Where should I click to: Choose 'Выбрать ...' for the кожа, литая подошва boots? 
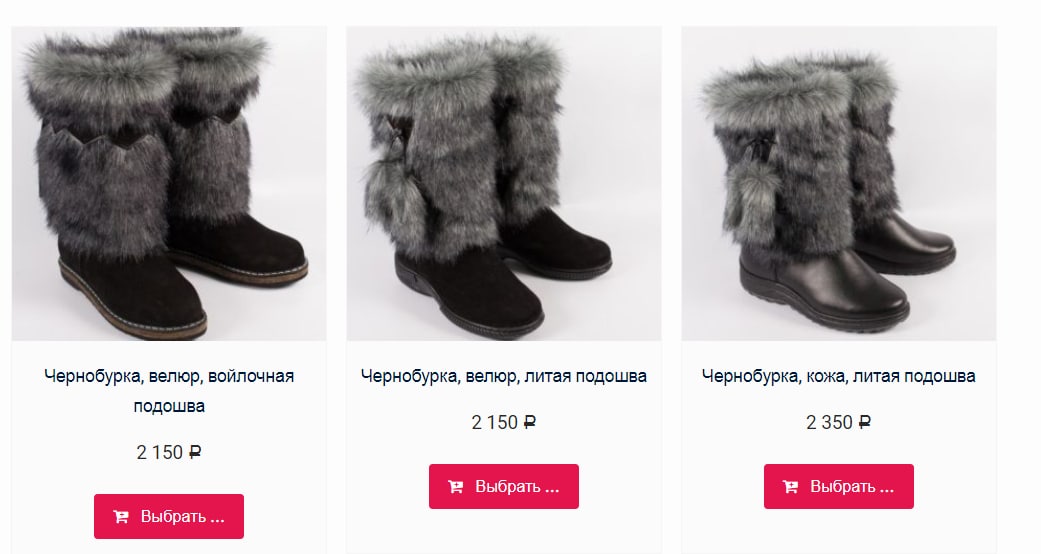pyautogui.click(x=839, y=486)
